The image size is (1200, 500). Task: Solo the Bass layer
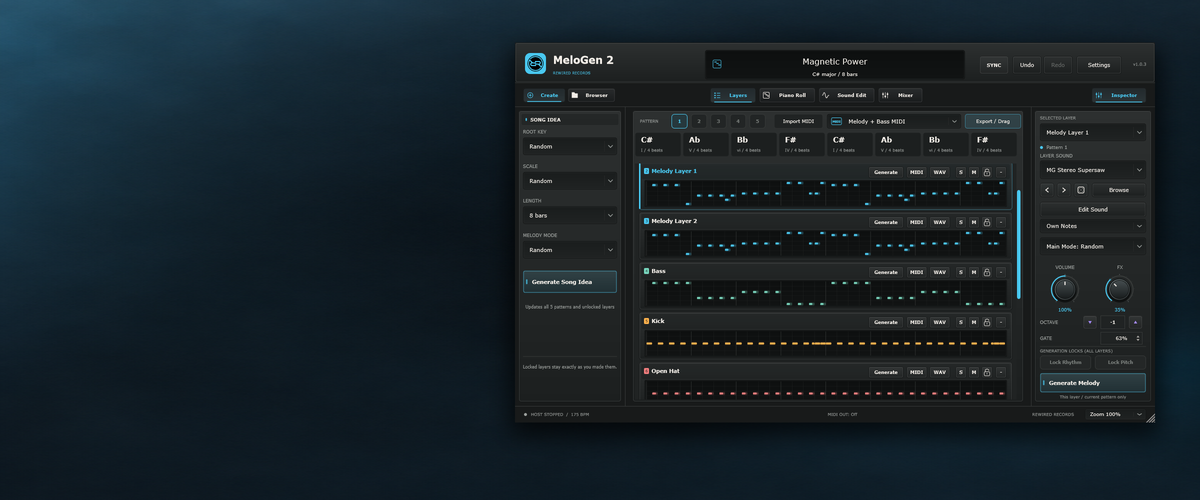point(961,272)
